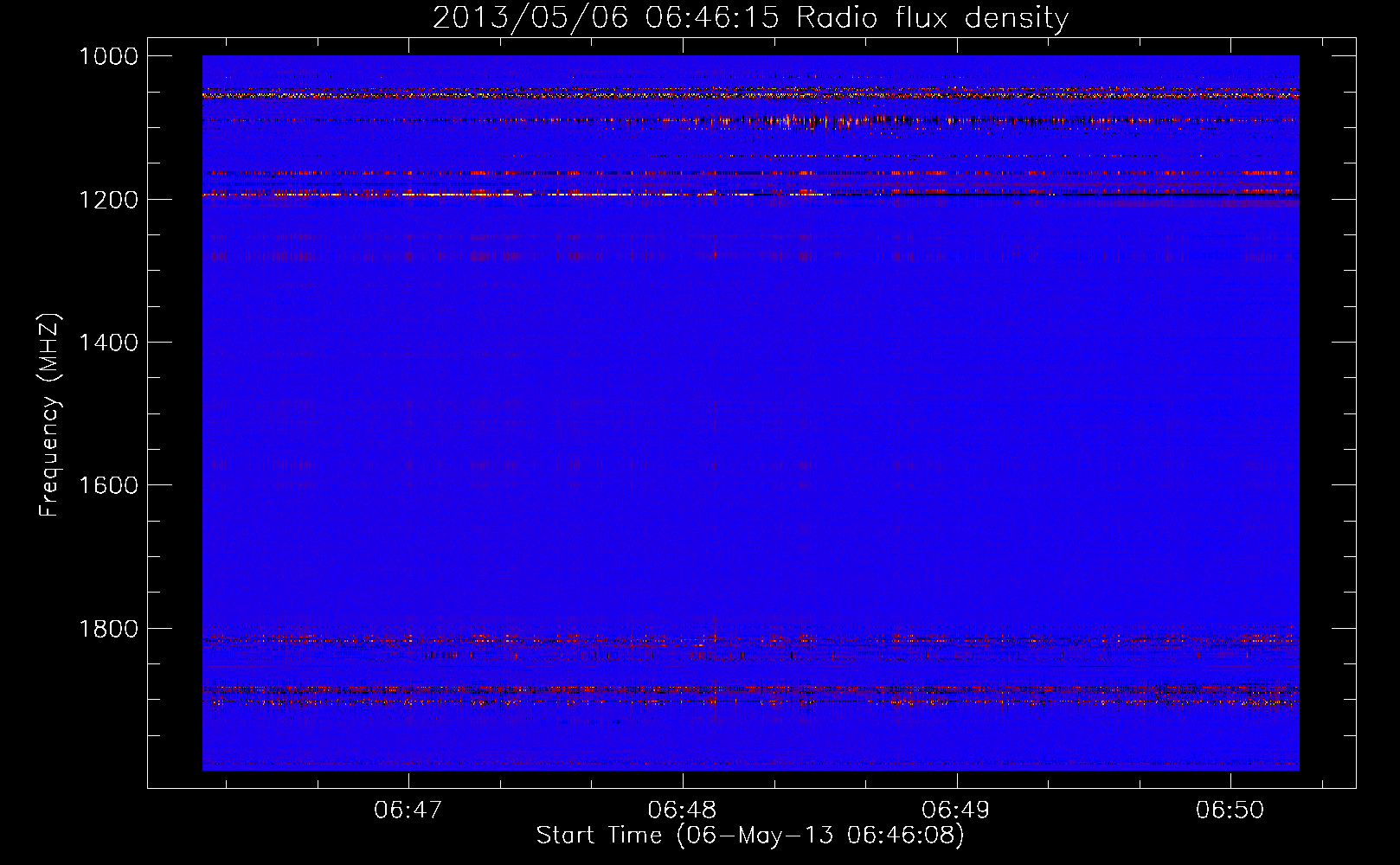The image size is (1400, 865).
Task: Click the 'Frequency (MHZ)' axis label
Action: 50,414
